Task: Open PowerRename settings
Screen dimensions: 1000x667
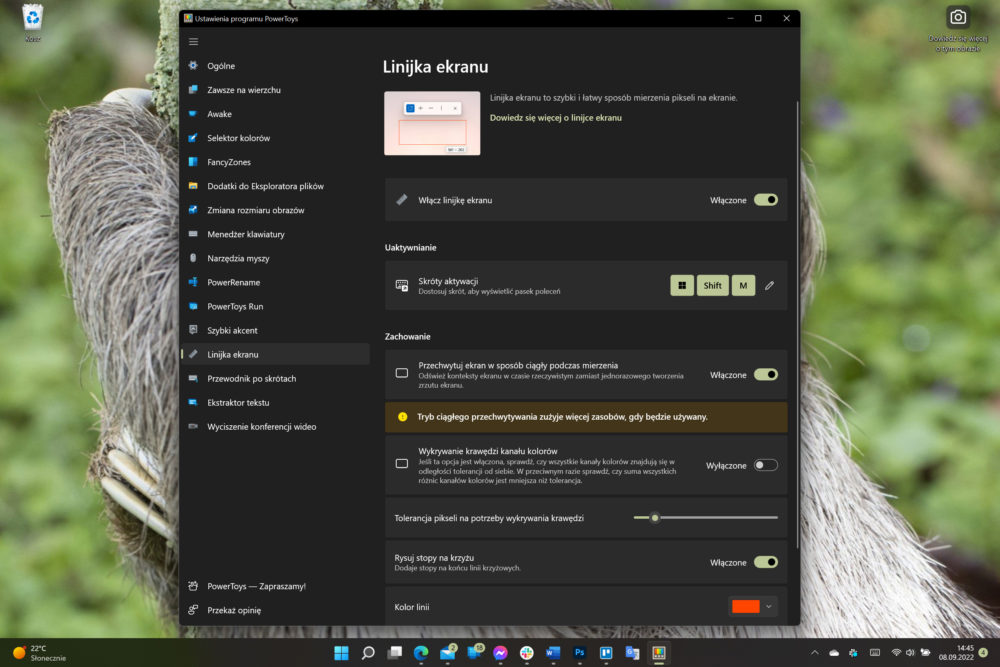Action: (276, 282)
